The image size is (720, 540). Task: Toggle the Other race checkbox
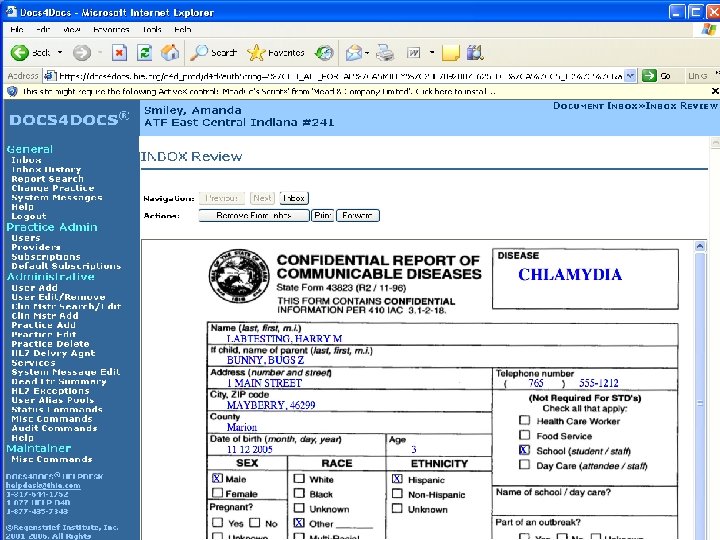click(x=299, y=523)
